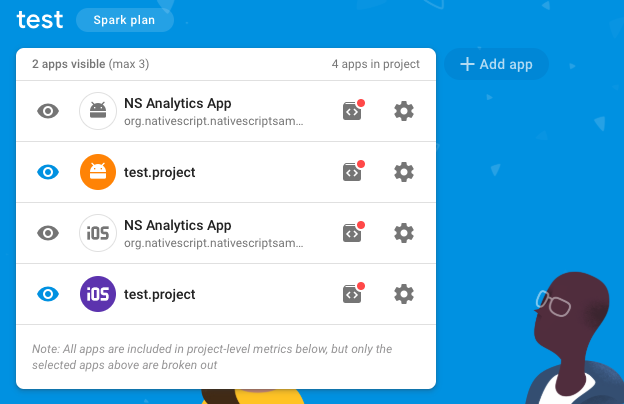Click the Add app button
This screenshot has height=404, width=624.
click(496, 64)
